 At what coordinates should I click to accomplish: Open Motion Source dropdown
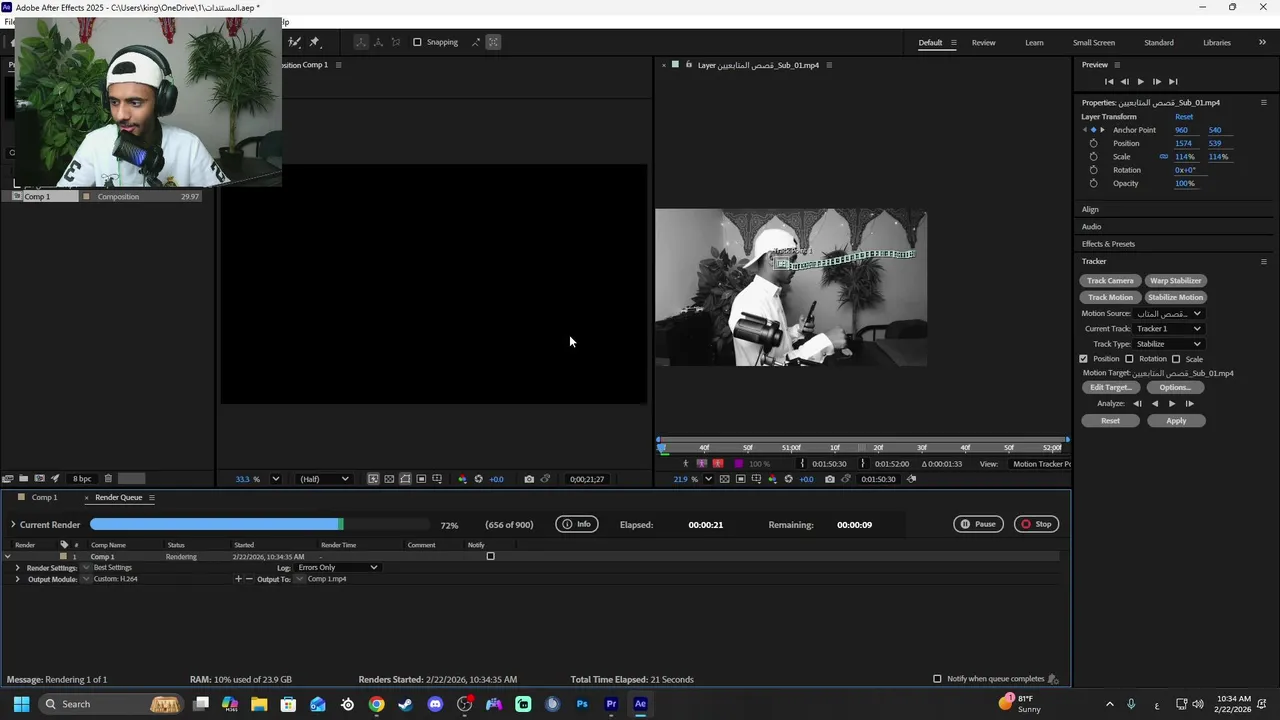(1168, 313)
